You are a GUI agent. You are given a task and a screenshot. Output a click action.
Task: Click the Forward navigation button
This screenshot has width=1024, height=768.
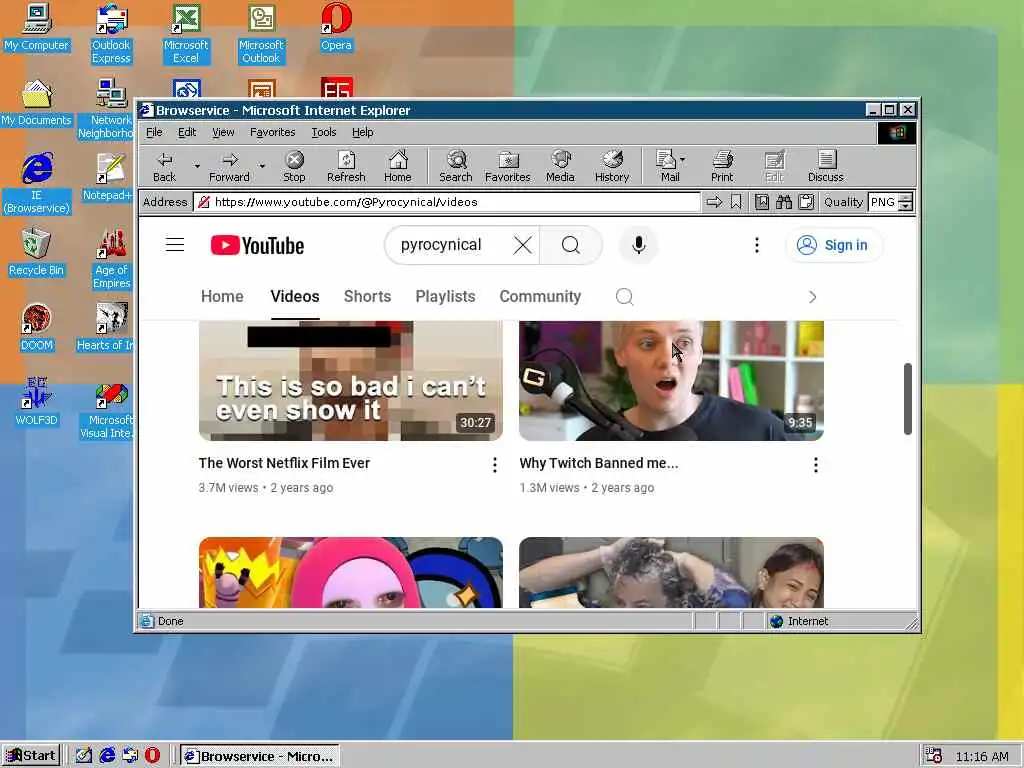pyautogui.click(x=229, y=167)
